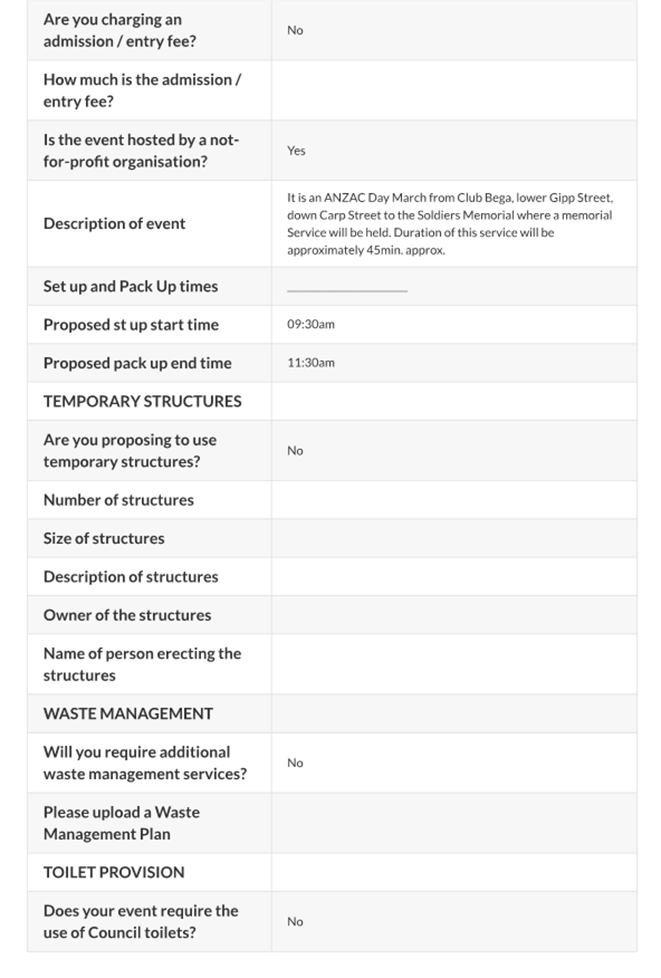
Task: Click the empty Waste Management Plan upload field
Action: [453, 823]
